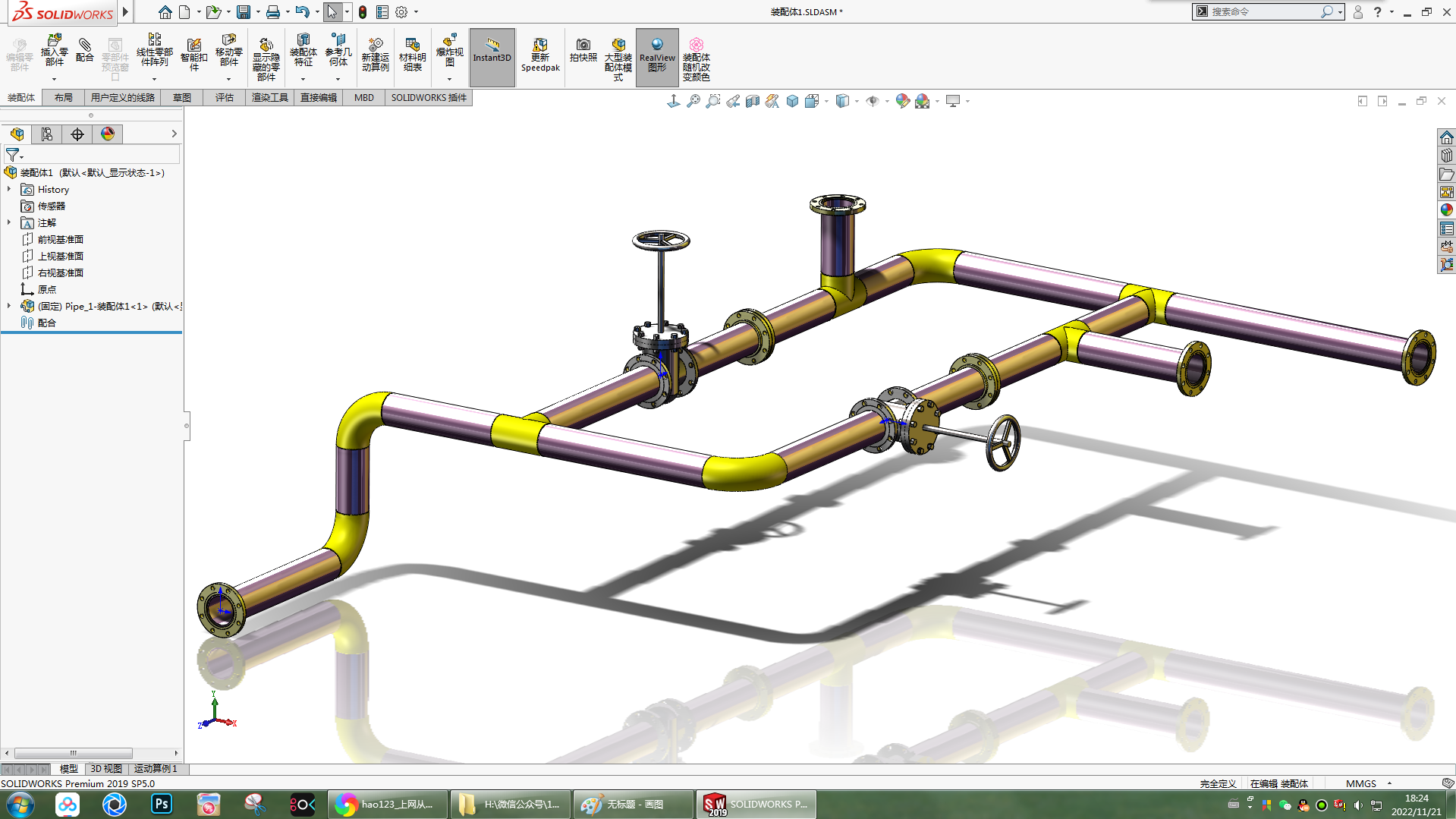The image size is (1456, 819).
Task: Switch to the 评估 (Evaluate) tab
Action: point(224,97)
